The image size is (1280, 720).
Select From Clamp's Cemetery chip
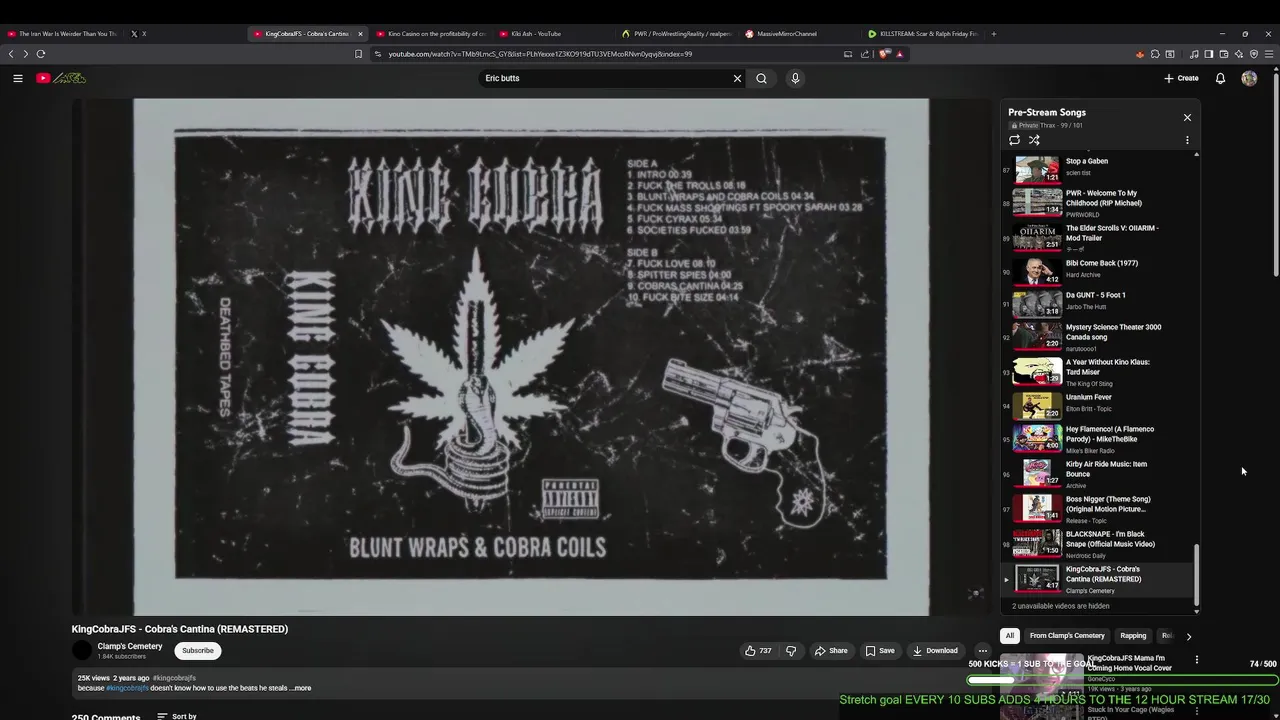1067,636
